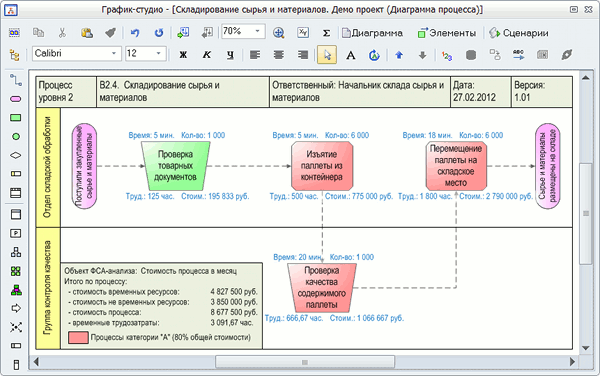
Task: Select the Проверка товарных документов block
Action: [x=176, y=166]
